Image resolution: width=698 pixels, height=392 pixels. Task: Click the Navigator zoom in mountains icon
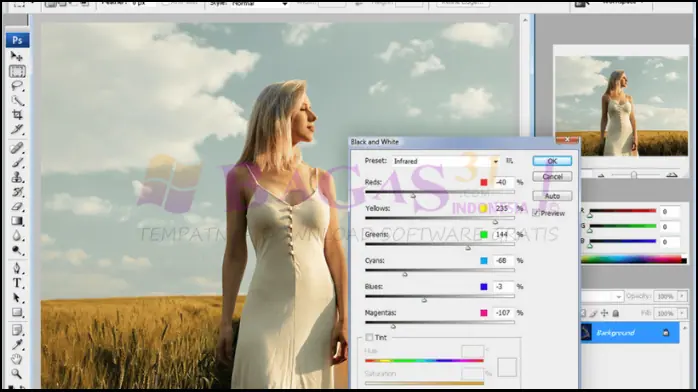[x=671, y=175]
